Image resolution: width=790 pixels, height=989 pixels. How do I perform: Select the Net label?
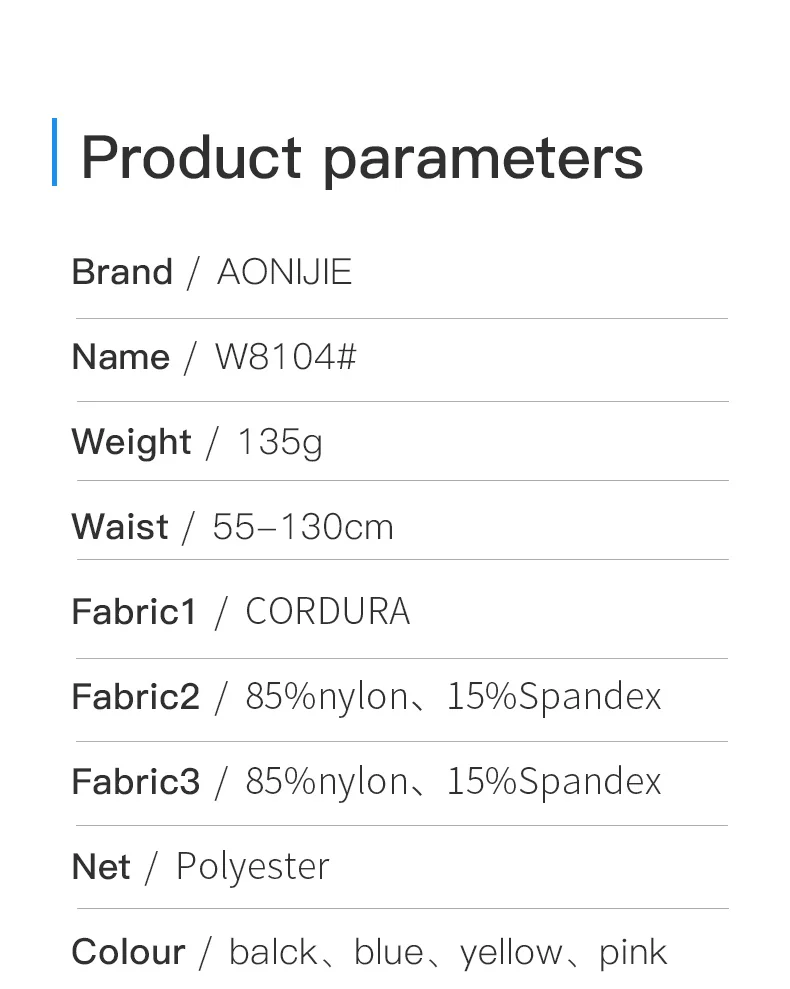coord(101,866)
